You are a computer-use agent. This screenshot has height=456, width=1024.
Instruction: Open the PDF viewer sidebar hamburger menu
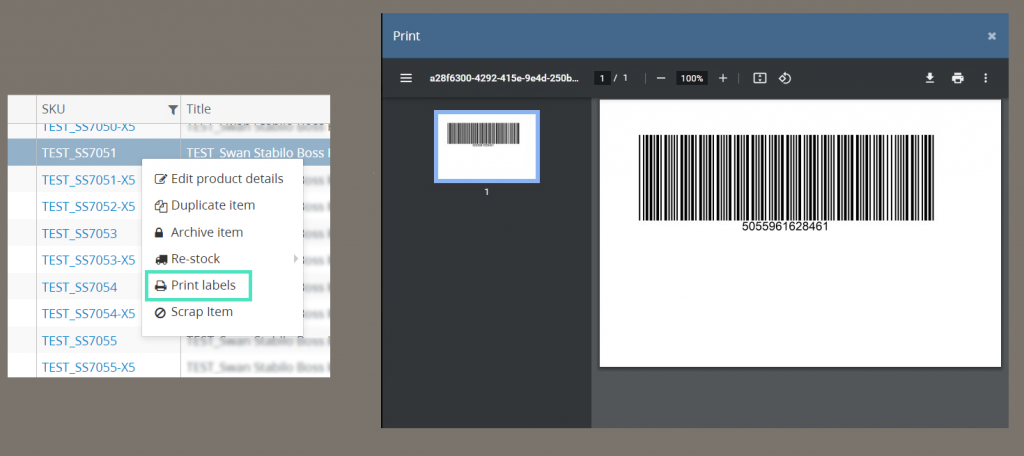[406, 78]
